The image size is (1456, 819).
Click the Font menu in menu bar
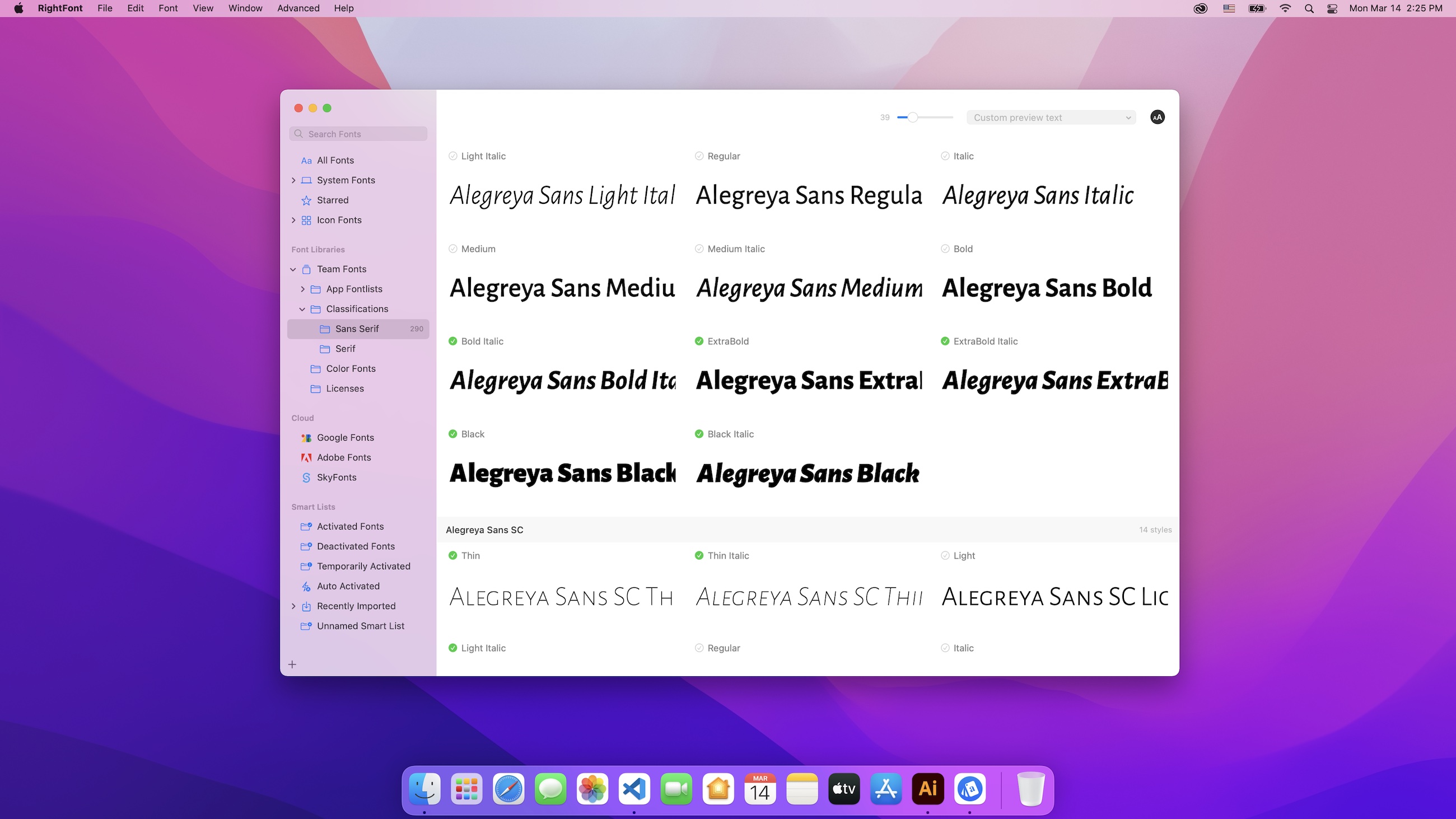(x=166, y=8)
